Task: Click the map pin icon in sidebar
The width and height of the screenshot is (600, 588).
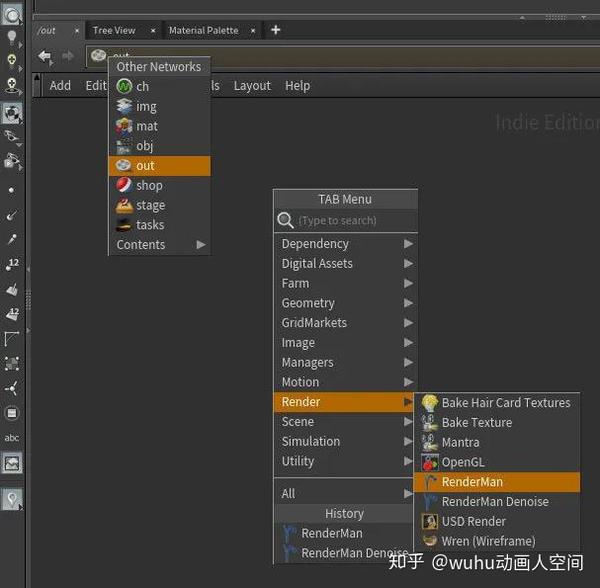Action: [12, 499]
